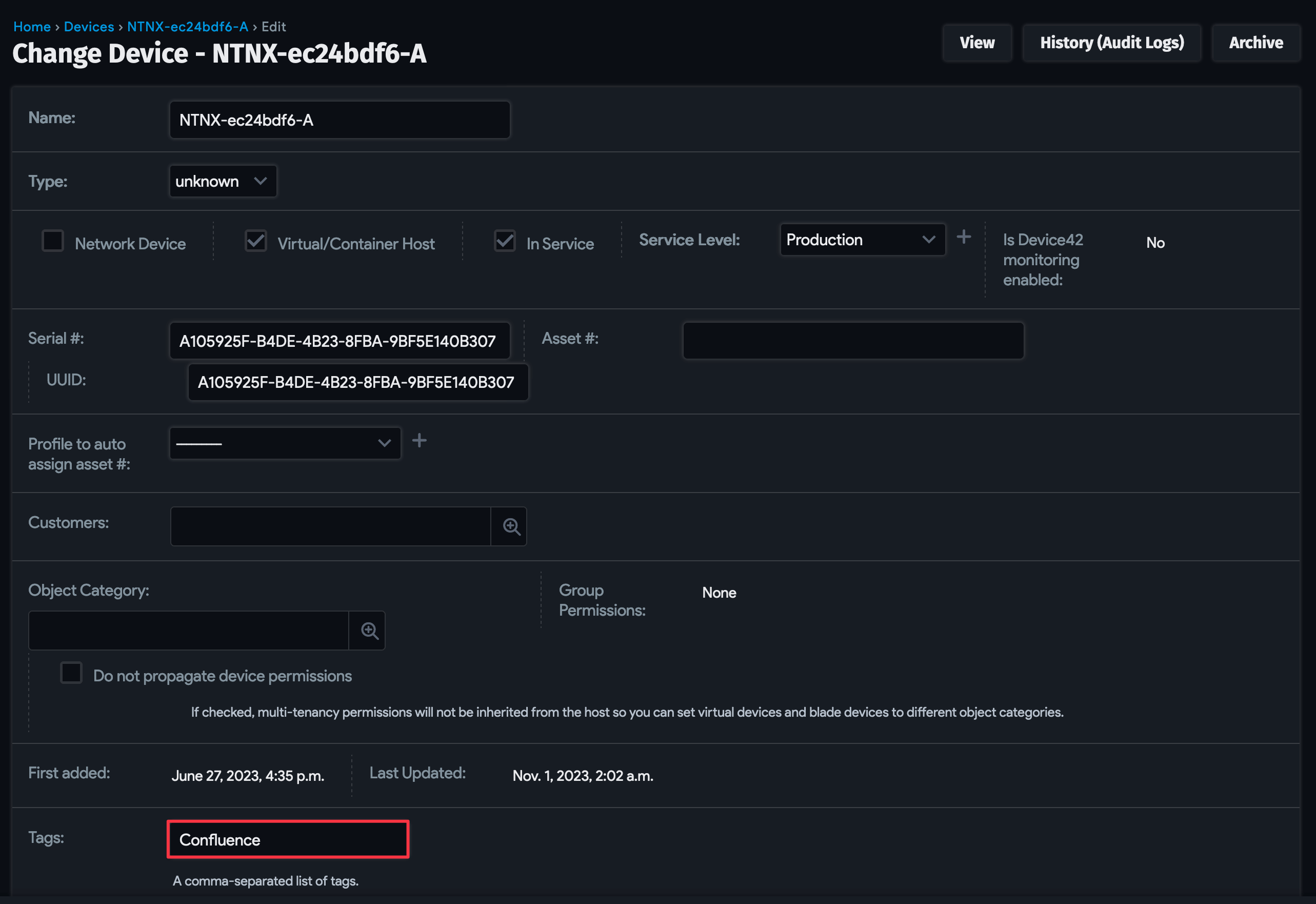Click the View button

click(977, 43)
